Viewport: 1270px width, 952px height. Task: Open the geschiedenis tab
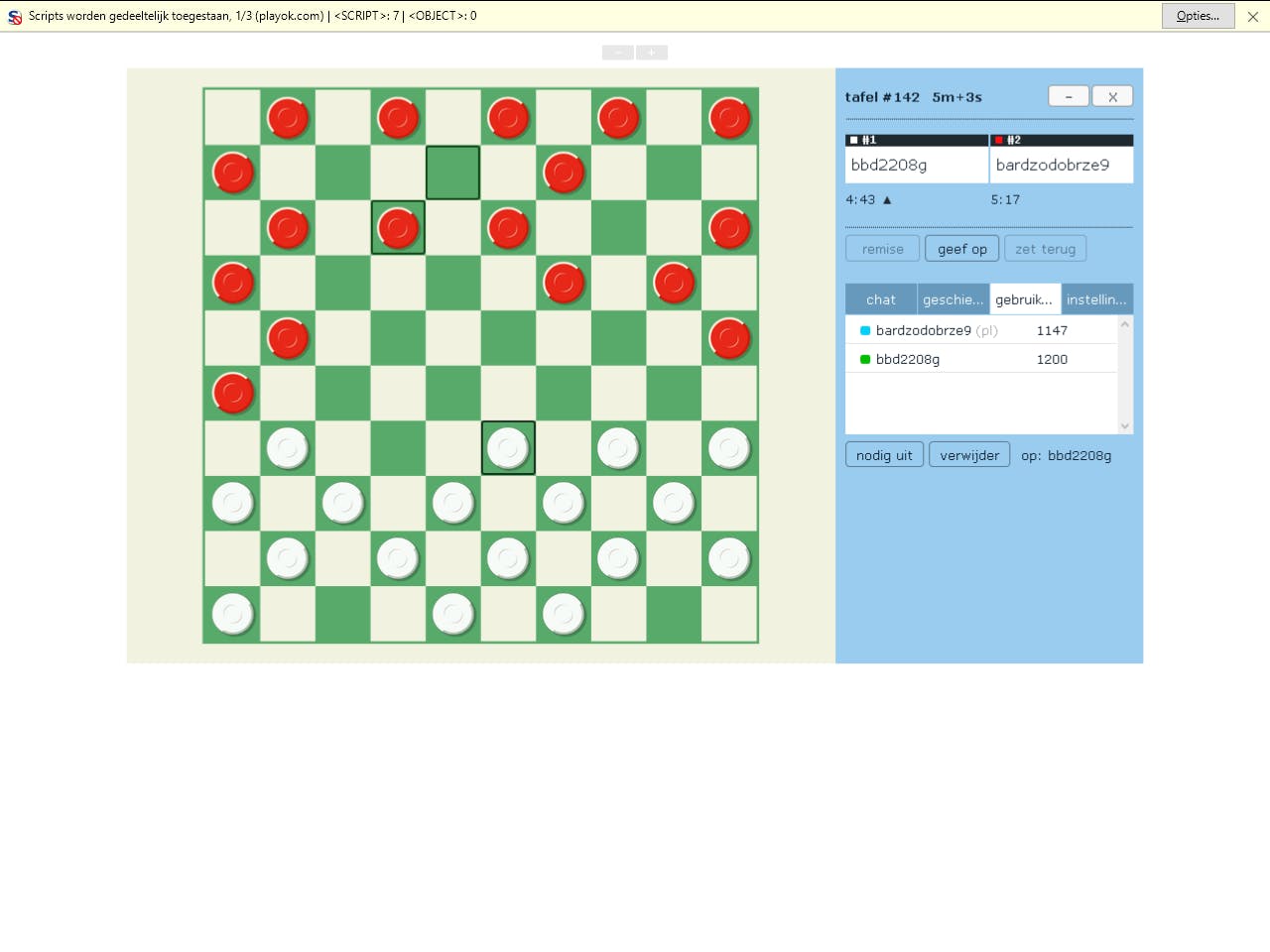(x=952, y=298)
